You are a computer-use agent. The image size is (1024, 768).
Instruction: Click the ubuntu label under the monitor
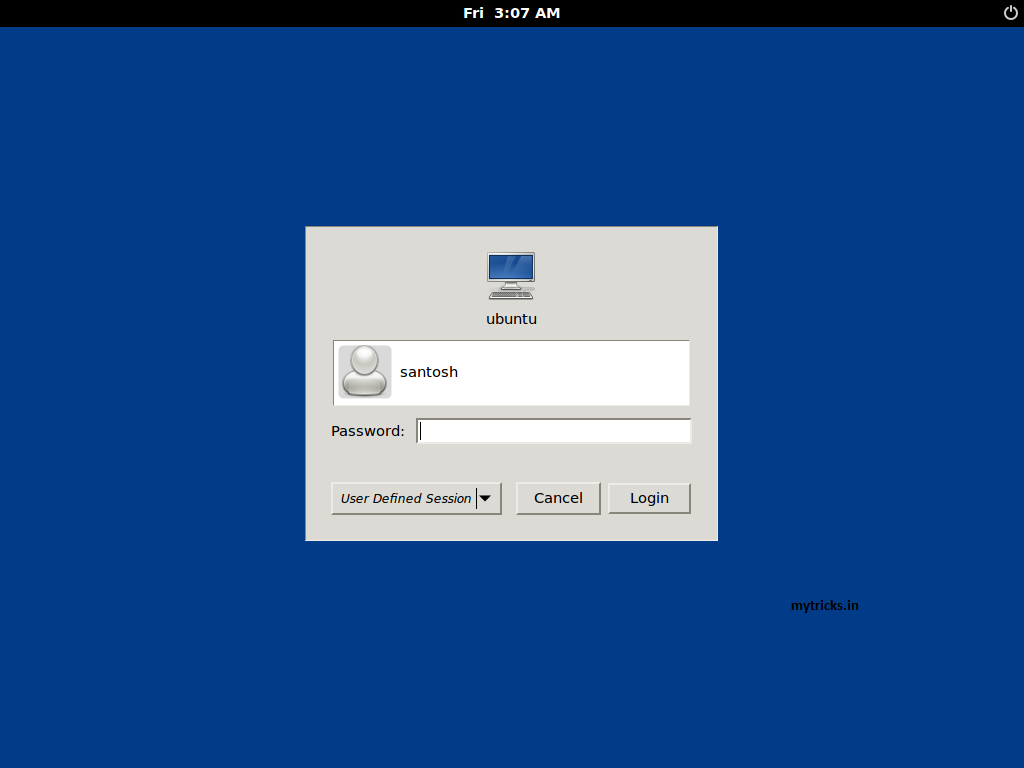[x=511, y=318]
